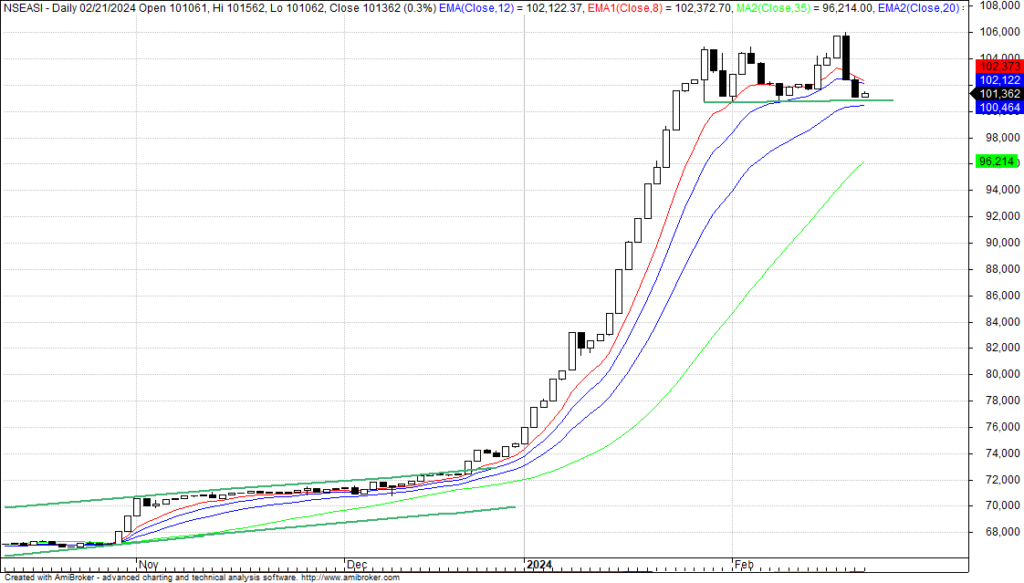Click the NSEASI symbol name in the title
This screenshot has width=1024, height=583.
point(24,7)
